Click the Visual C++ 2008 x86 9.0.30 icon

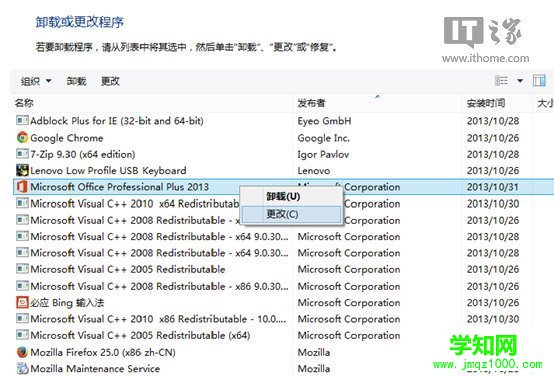22,286
